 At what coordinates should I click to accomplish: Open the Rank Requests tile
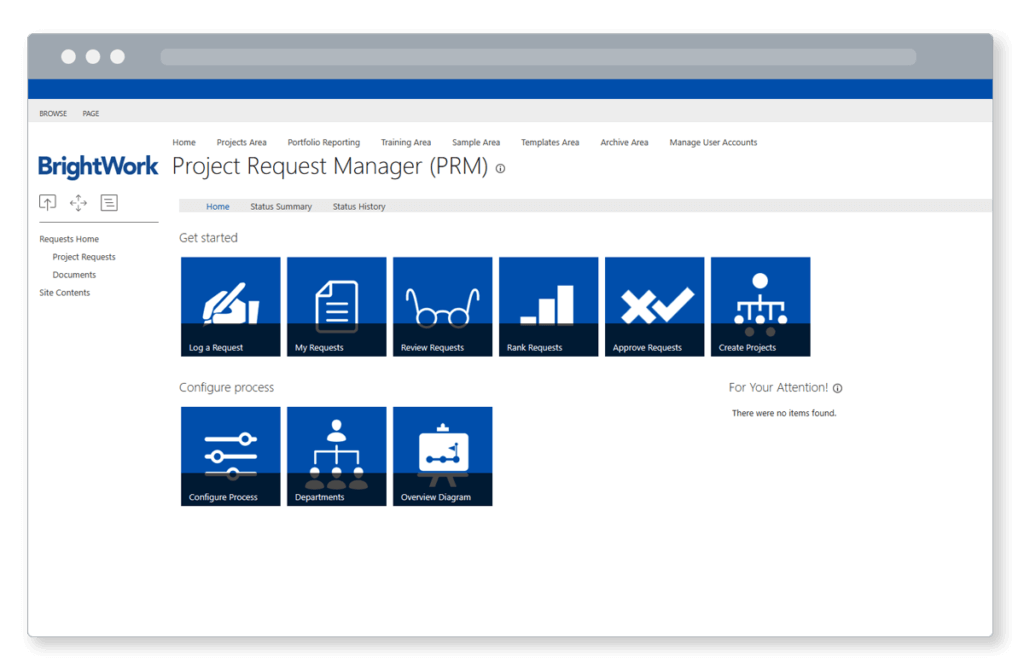[x=547, y=306]
